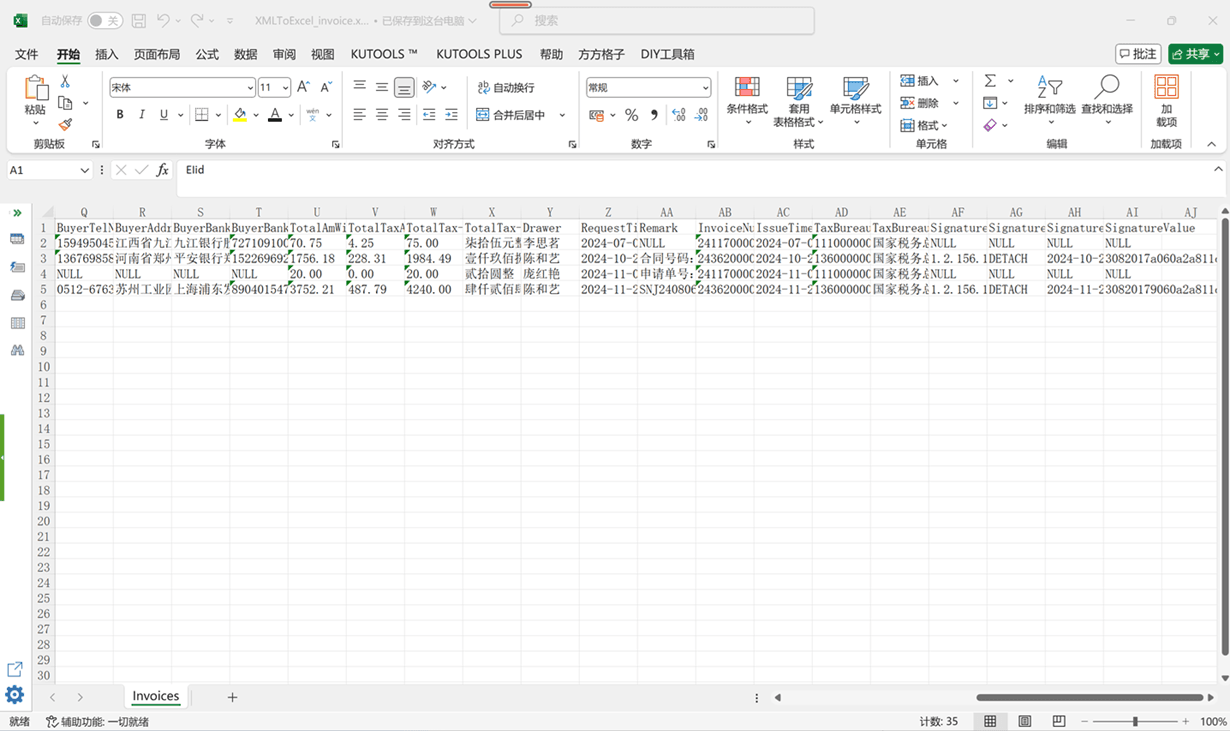Open the fill color dropdown arrow

click(256, 116)
